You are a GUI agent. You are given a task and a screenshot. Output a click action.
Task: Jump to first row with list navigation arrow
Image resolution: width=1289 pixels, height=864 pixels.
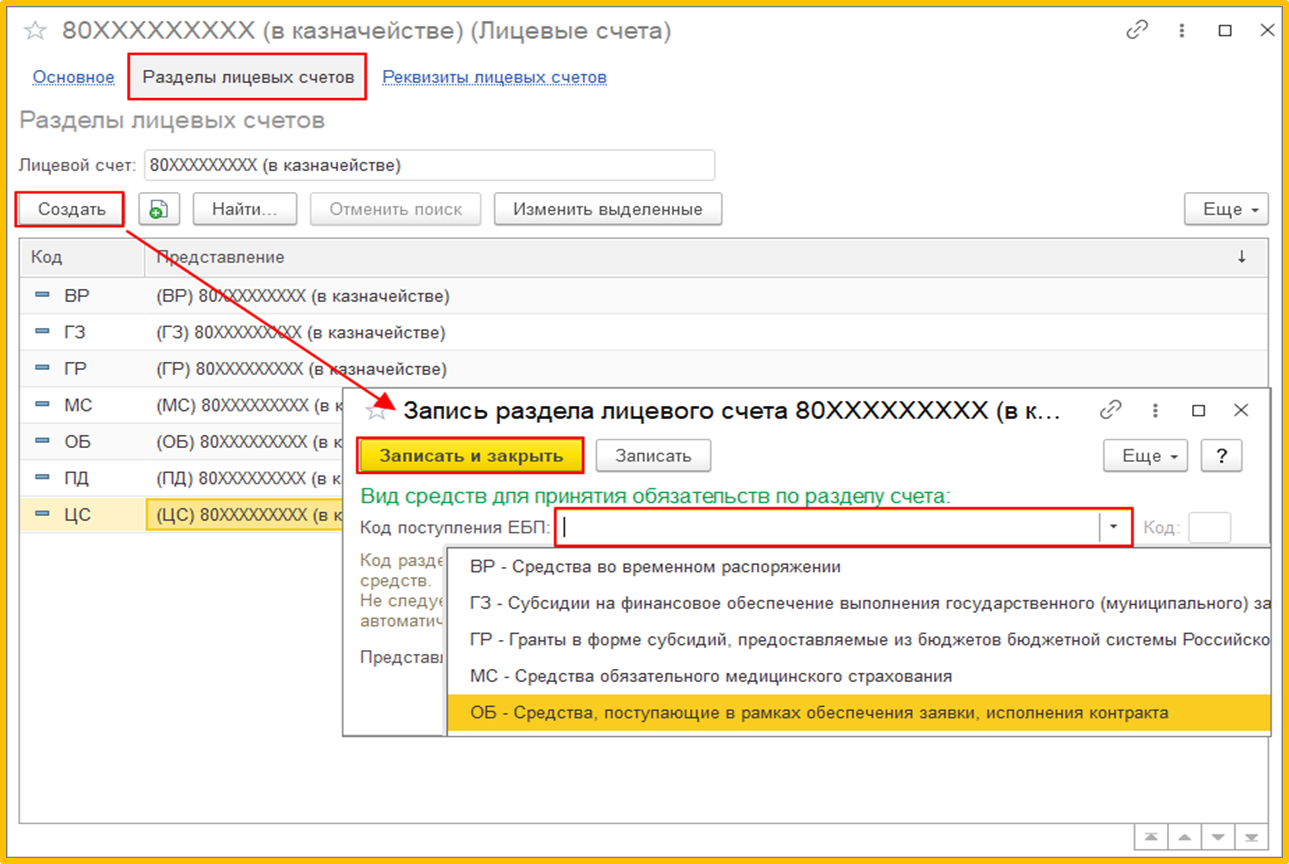click(1151, 837)
